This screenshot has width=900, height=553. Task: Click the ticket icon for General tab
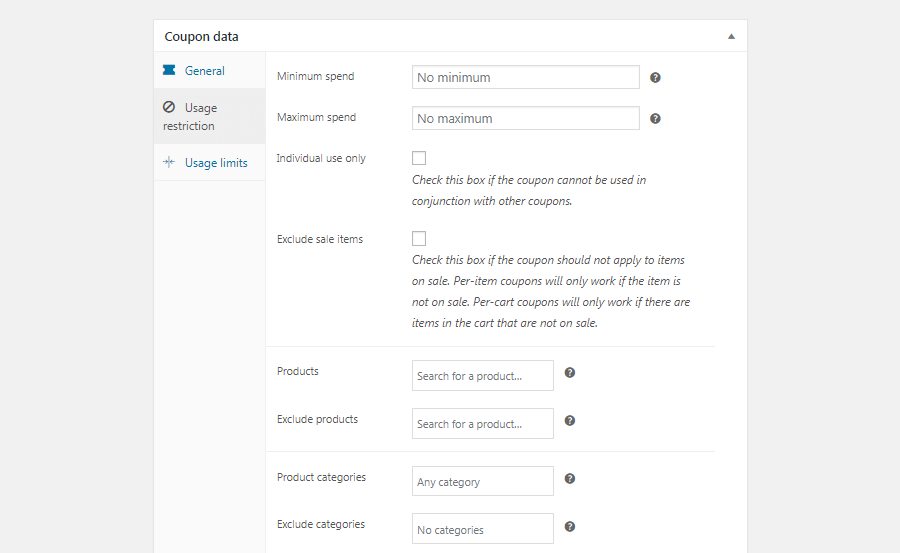click(169, 71)
